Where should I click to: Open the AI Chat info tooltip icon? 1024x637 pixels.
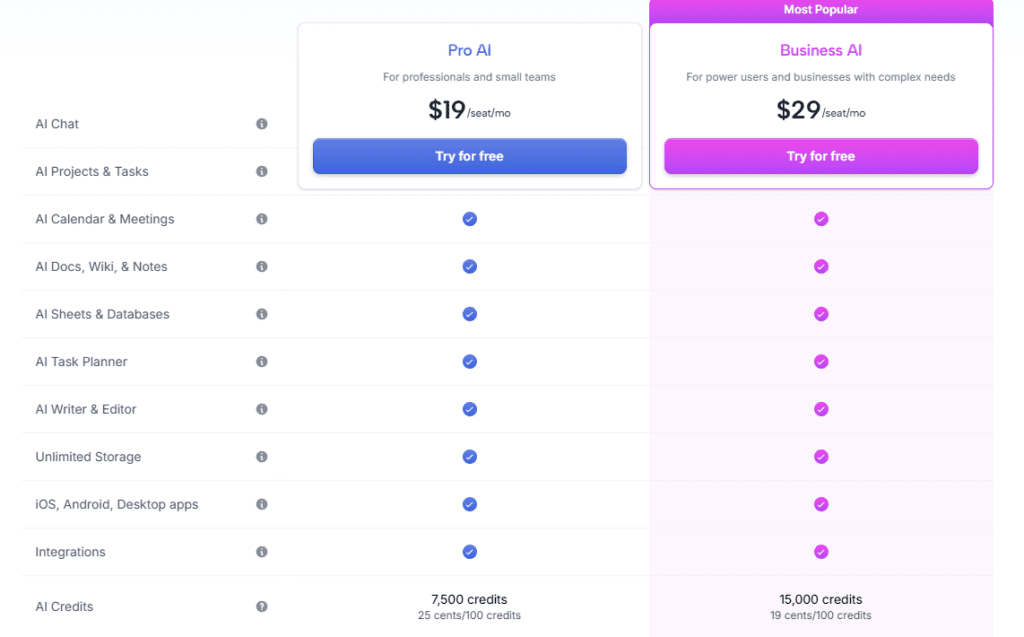click(x=261, y=124)
